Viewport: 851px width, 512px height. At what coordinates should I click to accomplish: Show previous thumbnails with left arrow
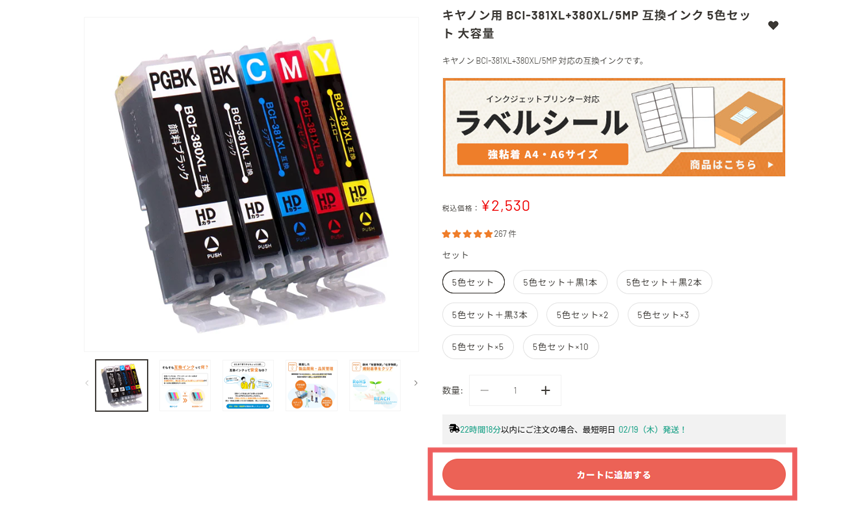coord(87,383)
